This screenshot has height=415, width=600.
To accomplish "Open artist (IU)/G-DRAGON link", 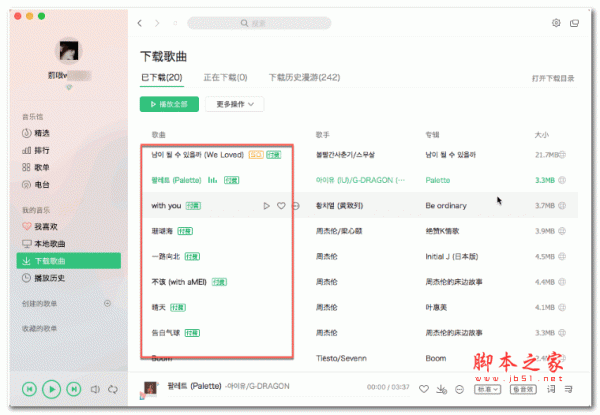I will 360,180.
